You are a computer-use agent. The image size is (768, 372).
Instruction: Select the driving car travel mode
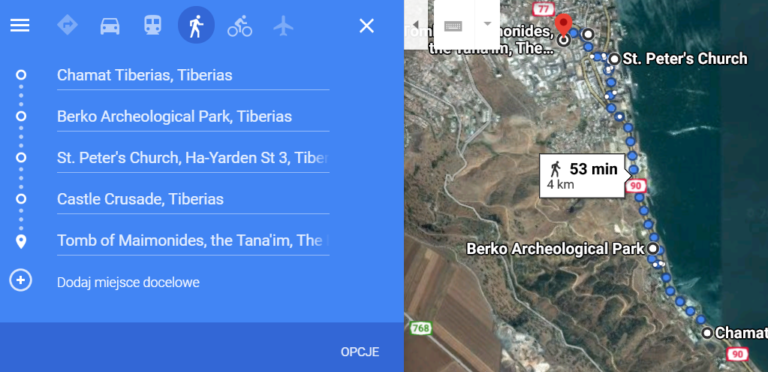tap(110, 25)
